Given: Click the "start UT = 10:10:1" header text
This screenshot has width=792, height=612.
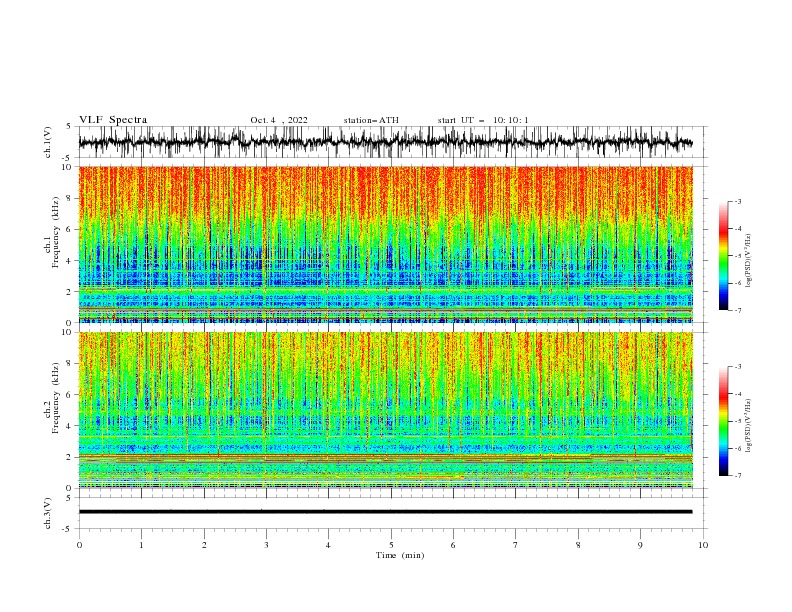Looking at the screenshot, I should point(483,120).
